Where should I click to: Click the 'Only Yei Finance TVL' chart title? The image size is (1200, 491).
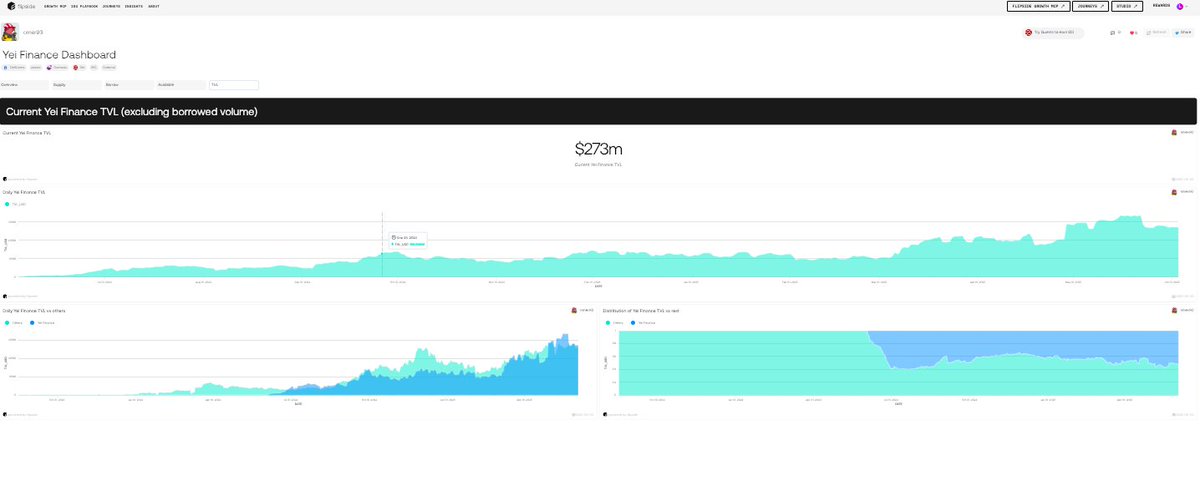pyautogui.click(x=24, y=191)
